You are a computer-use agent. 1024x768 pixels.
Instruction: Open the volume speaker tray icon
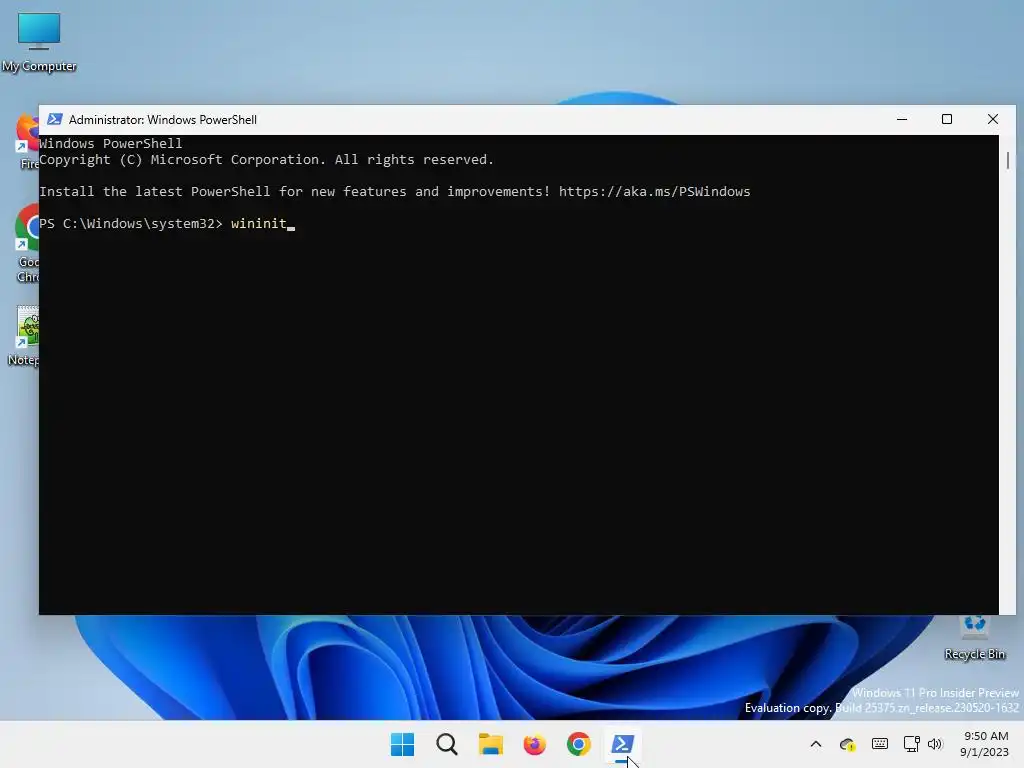click(x=935, y=743)
